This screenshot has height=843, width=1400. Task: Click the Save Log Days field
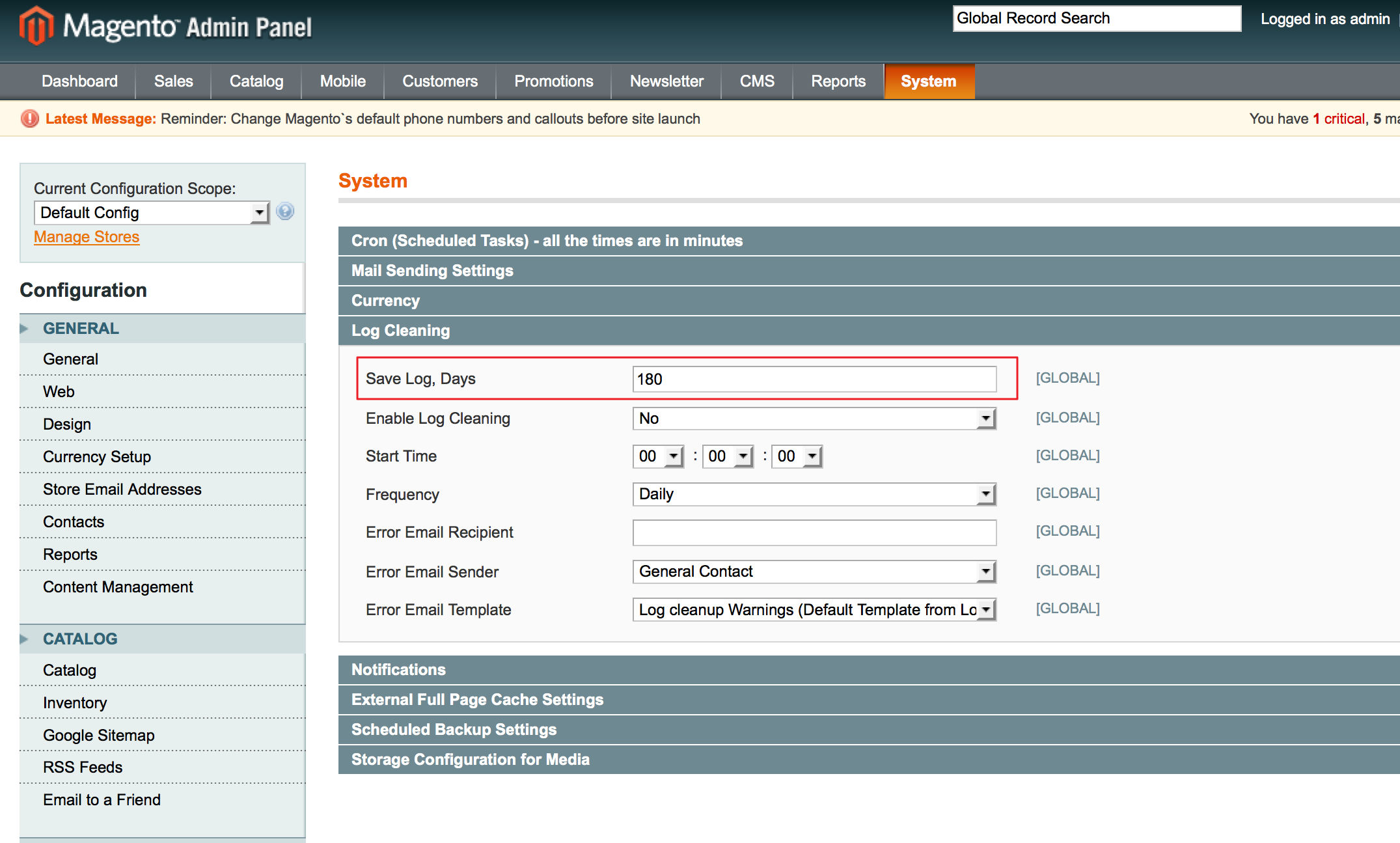point(814,378)
